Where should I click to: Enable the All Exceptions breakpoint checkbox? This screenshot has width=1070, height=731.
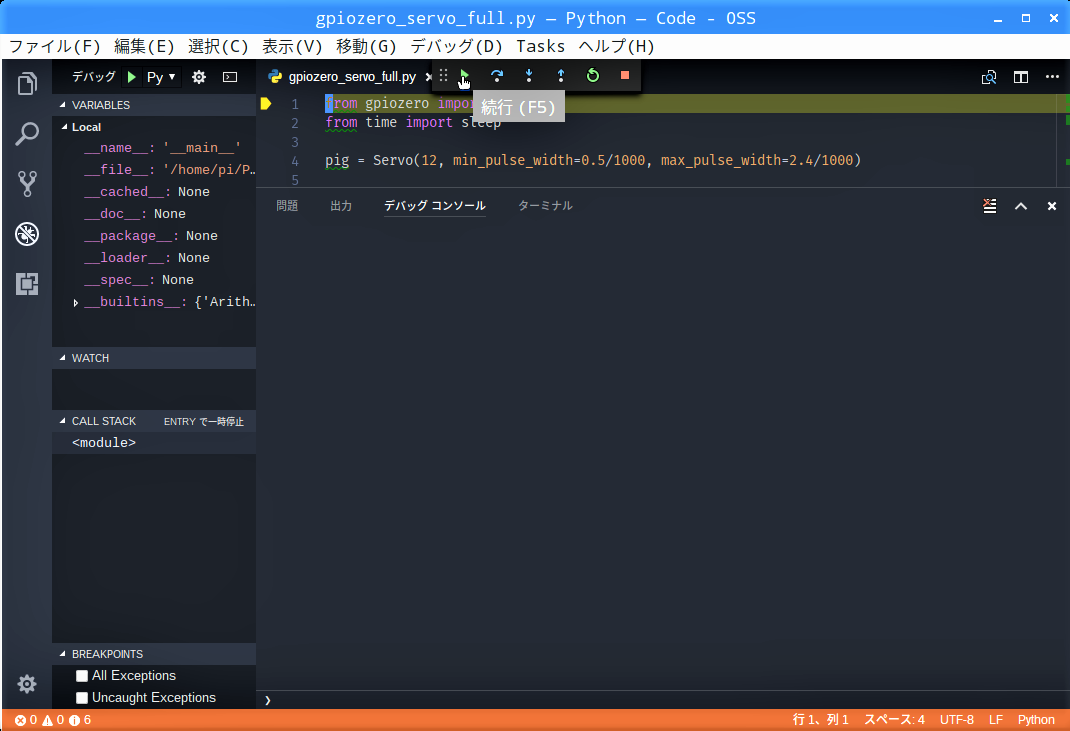82,676
